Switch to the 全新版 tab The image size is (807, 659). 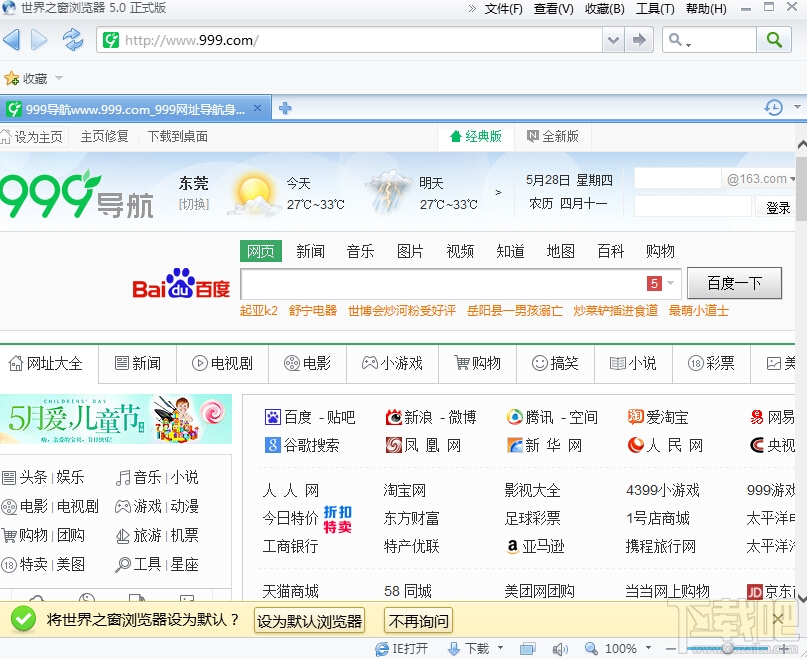(x=553, y=136)
